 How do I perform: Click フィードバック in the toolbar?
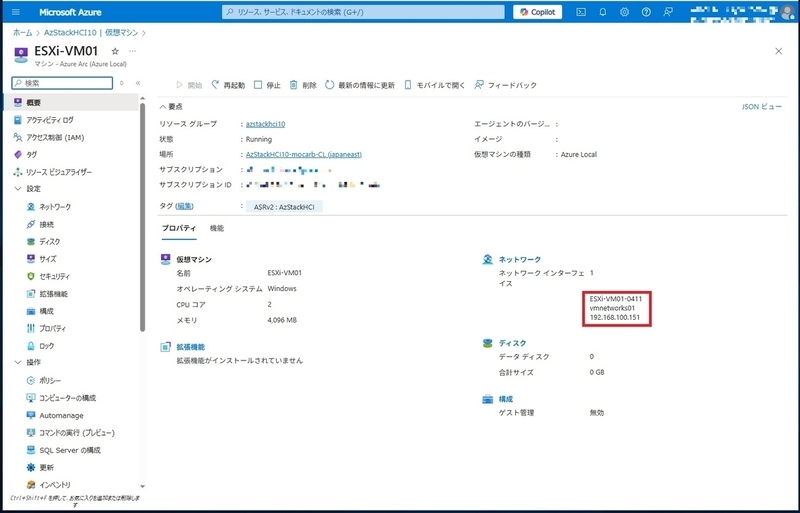[506, 85]
